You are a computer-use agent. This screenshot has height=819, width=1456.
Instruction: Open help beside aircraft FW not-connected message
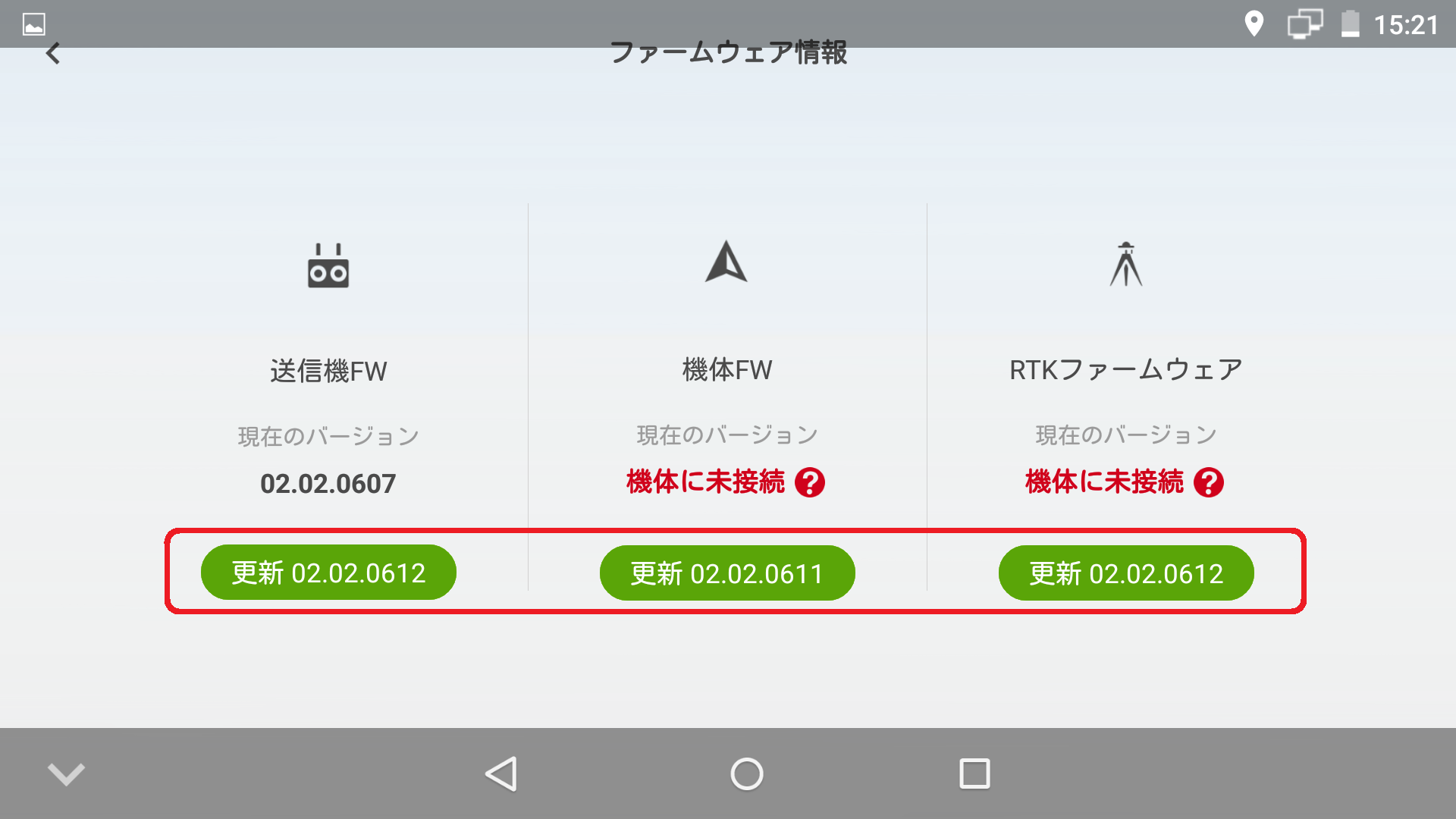click(810, 482)
